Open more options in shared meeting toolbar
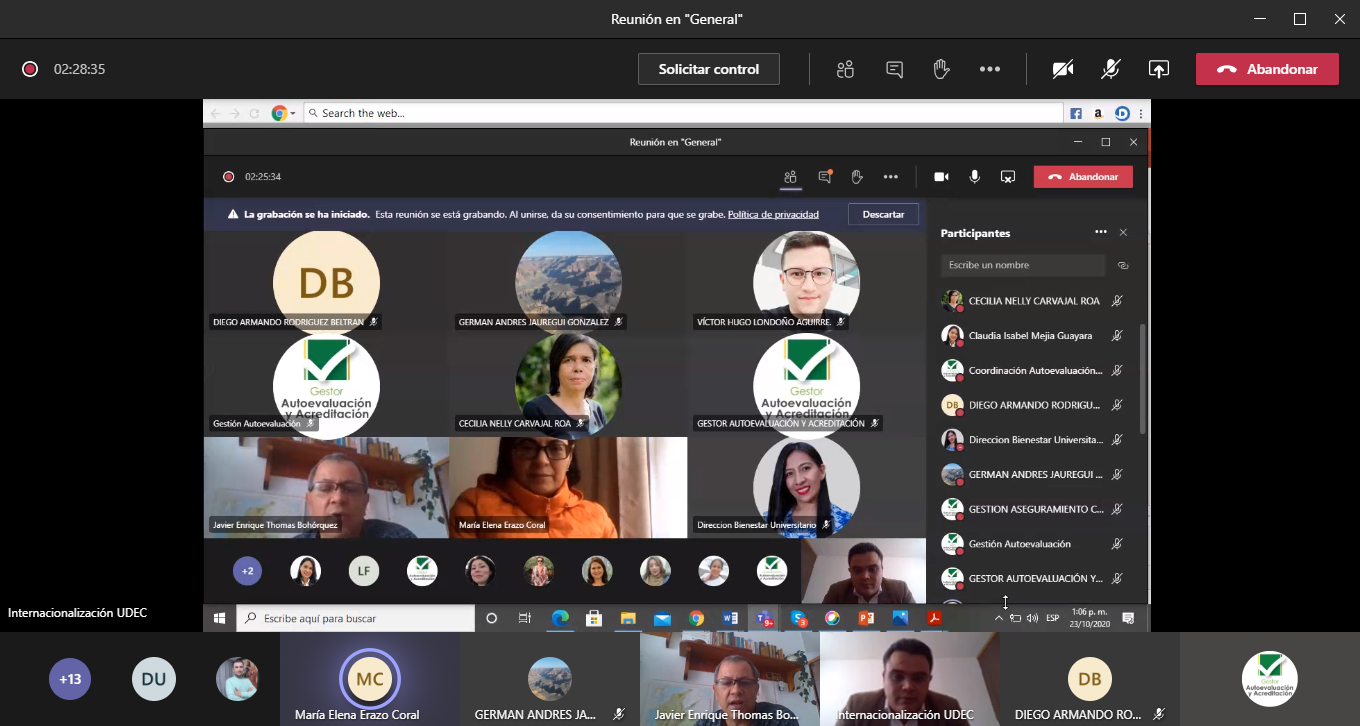The image size is (1360, 726). pos(891,177)
